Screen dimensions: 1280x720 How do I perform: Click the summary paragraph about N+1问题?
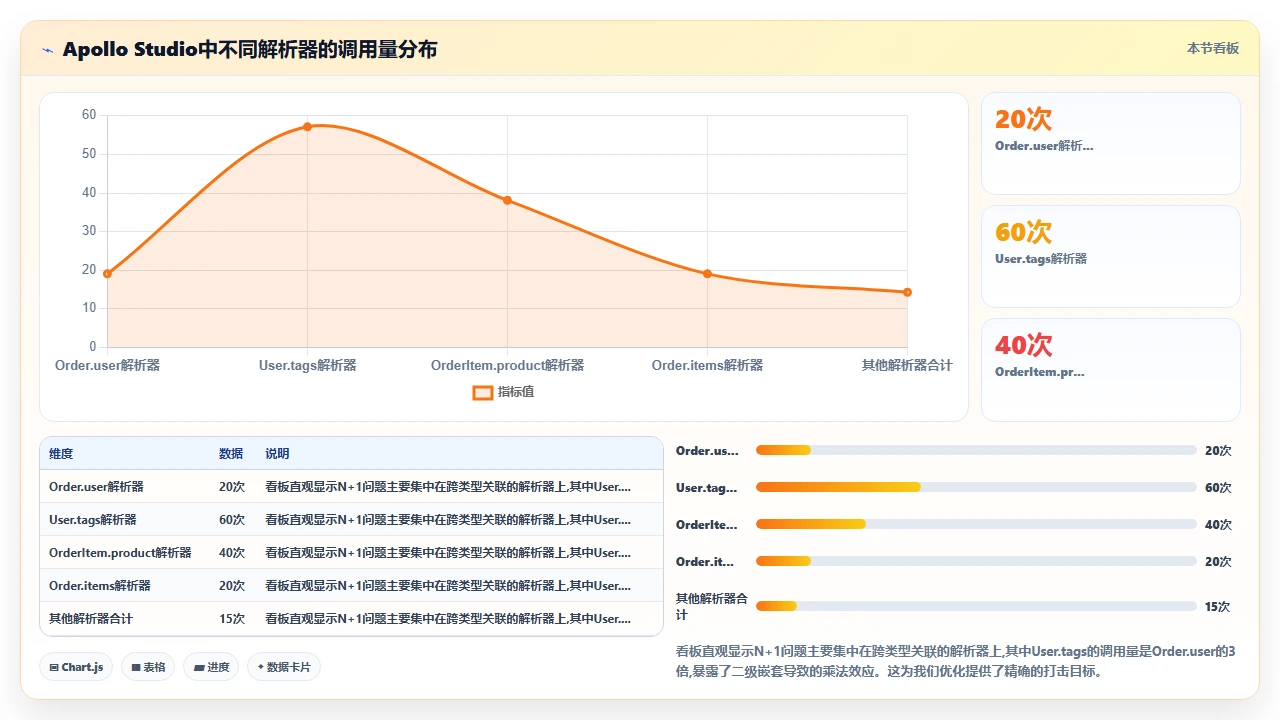(x=956, y=662)
